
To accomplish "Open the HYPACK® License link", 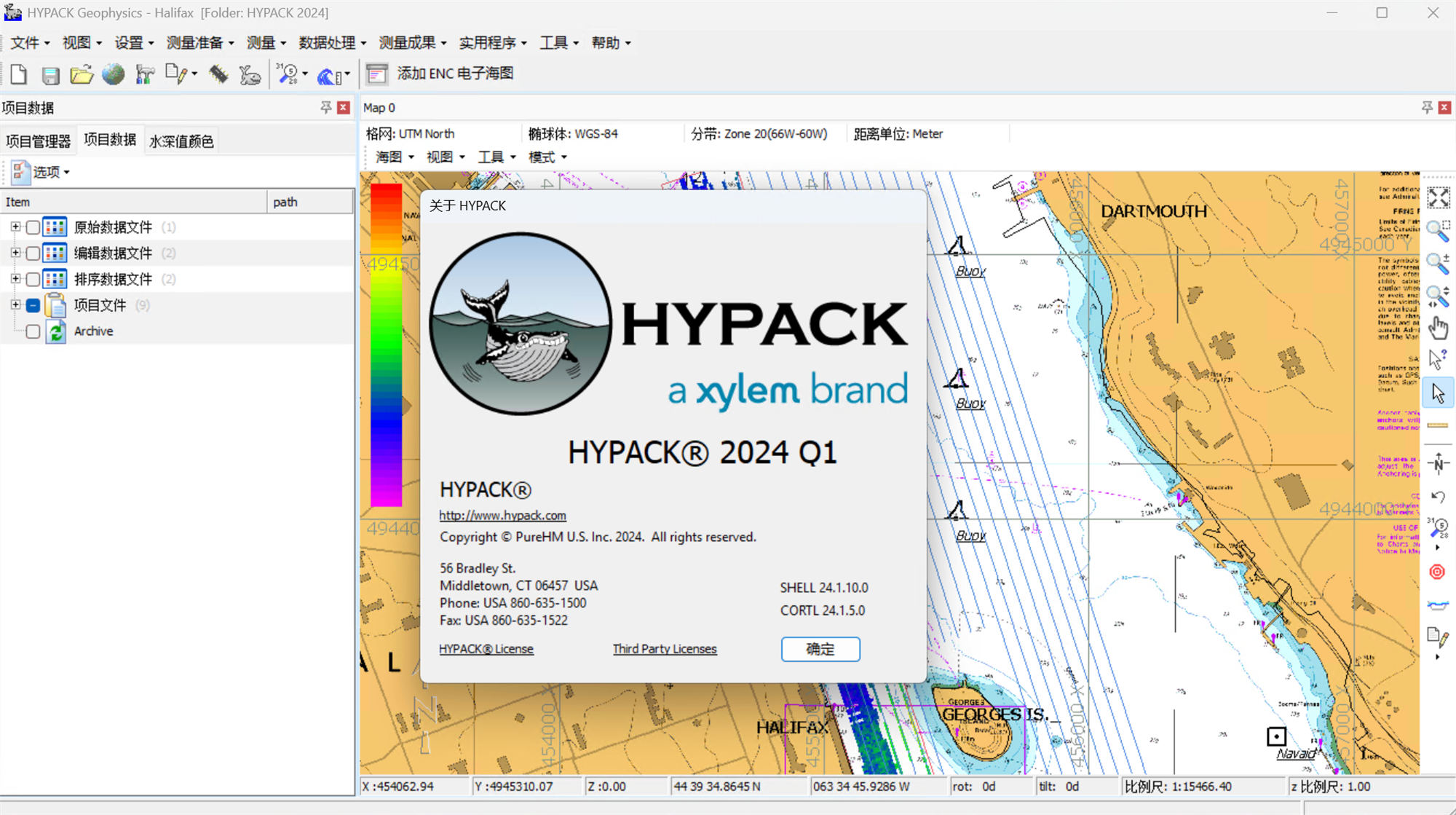I will (x=486, y=649).
